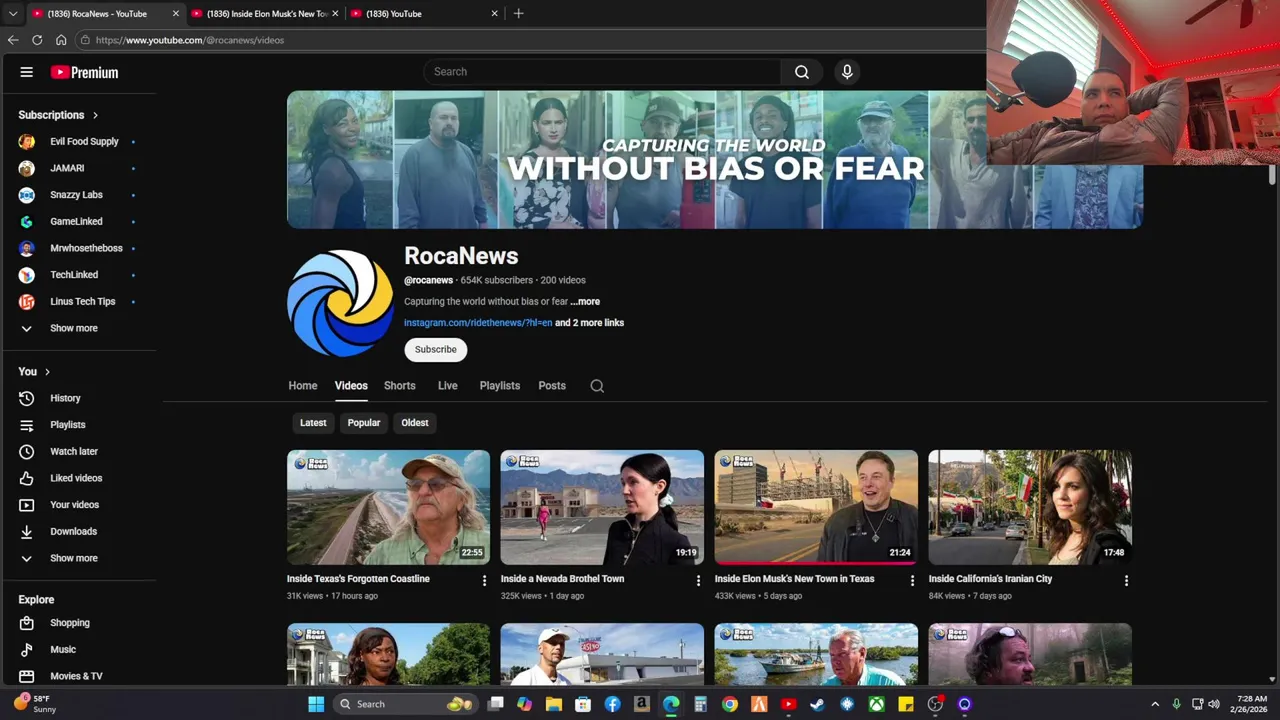Open the 'and 2 more links' link
Screen dimensions: 1280x720
(x=589, y=323)
